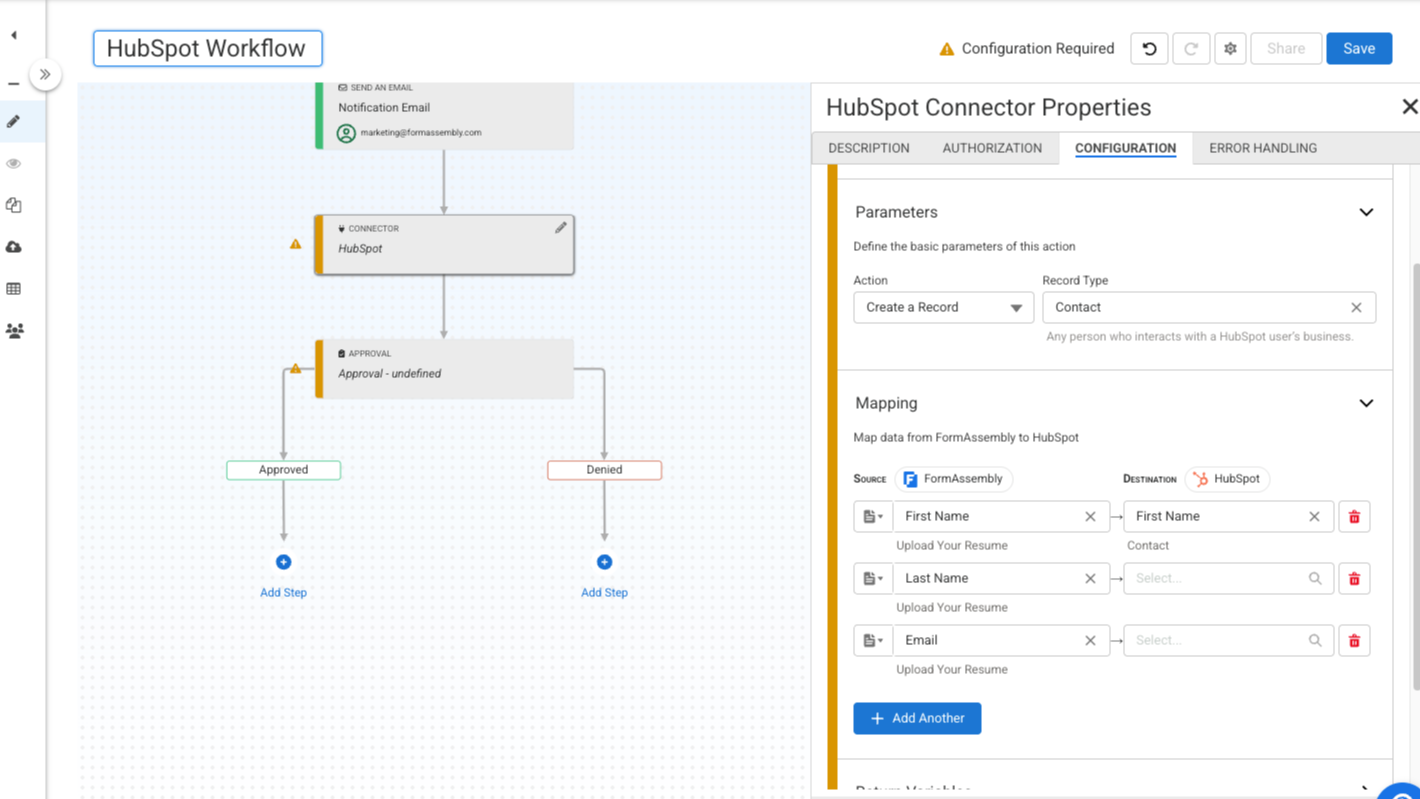Viewport: 1420px width, 799px height.
Task: Click the redo arrow icon
Action: [1191, 48]
